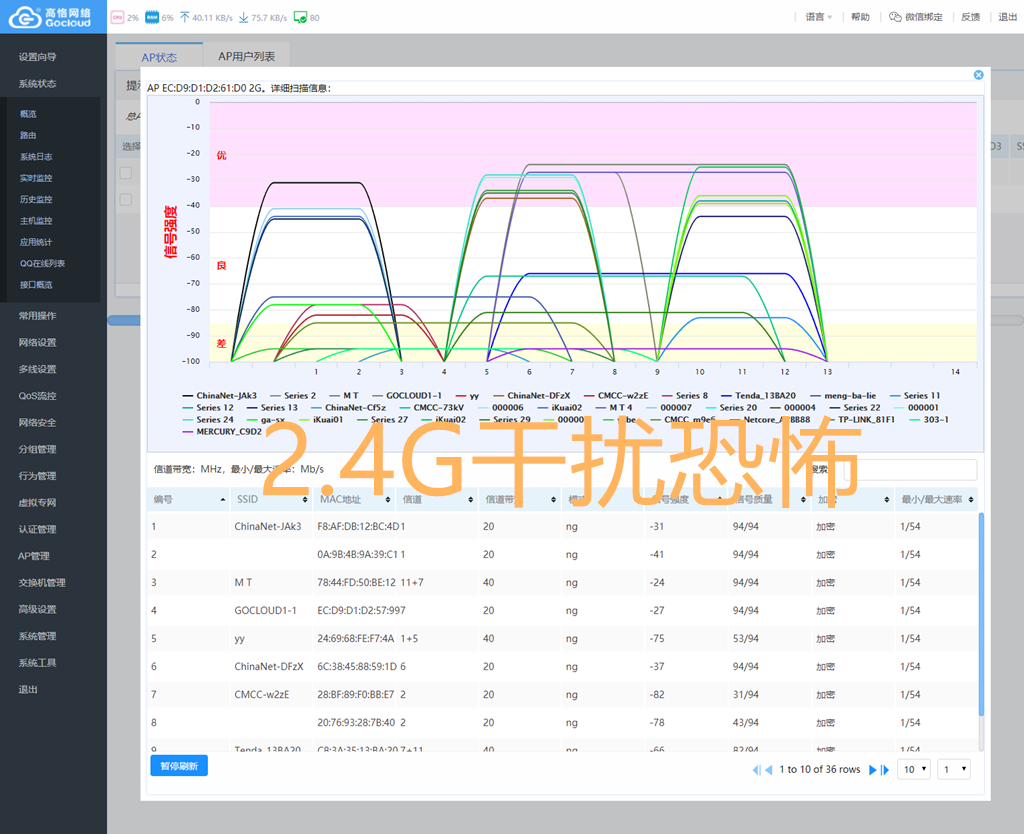This screenshot has width=1024, height=834.
Task: Jump to the last page of scan results
Action: coord(885,770)
